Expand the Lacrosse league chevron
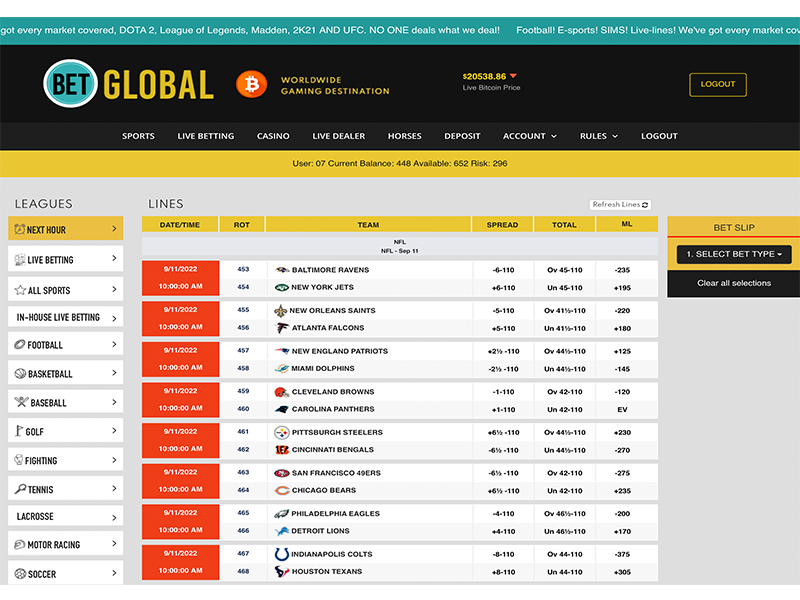The width and height of the screenshot is (800, 600). coord(114,517)
